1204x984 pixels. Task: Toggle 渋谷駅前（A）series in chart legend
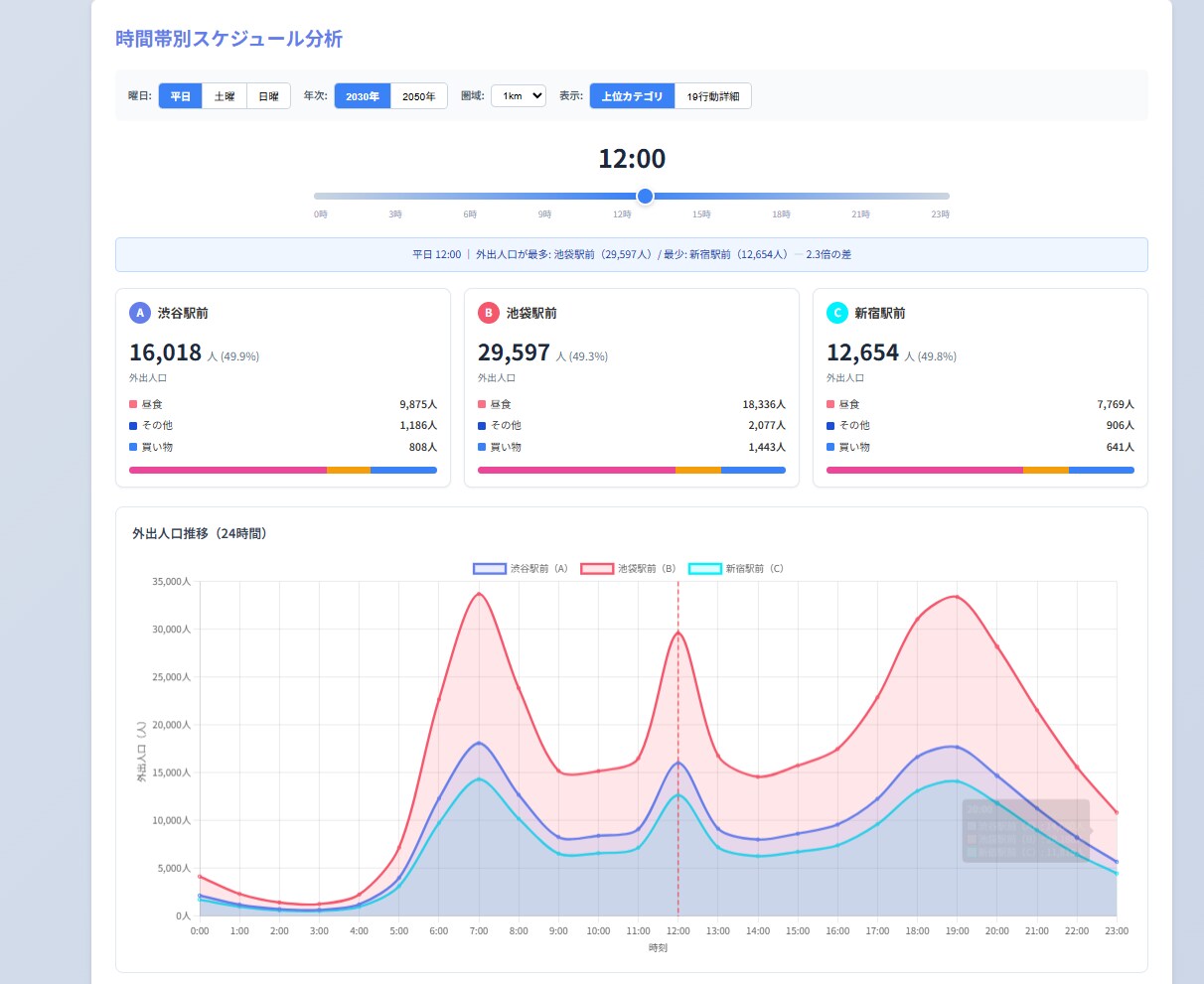click(x=522, y=569)
